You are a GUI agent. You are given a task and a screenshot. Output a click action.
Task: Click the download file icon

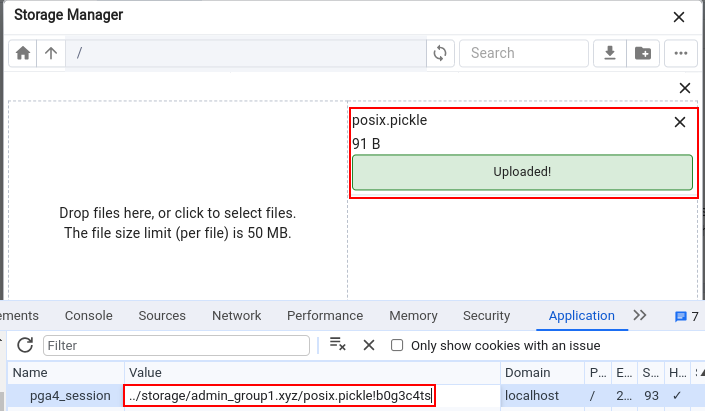[610, 53]
